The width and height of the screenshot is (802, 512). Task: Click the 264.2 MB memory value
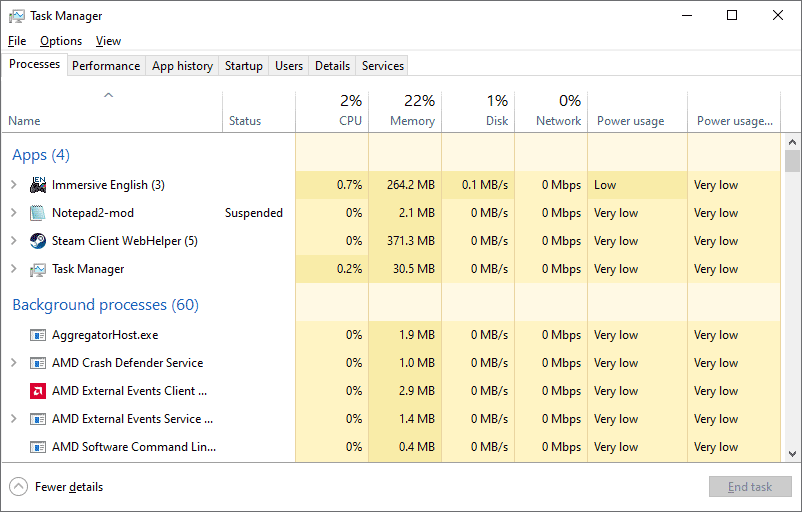(x=411, y=185)
